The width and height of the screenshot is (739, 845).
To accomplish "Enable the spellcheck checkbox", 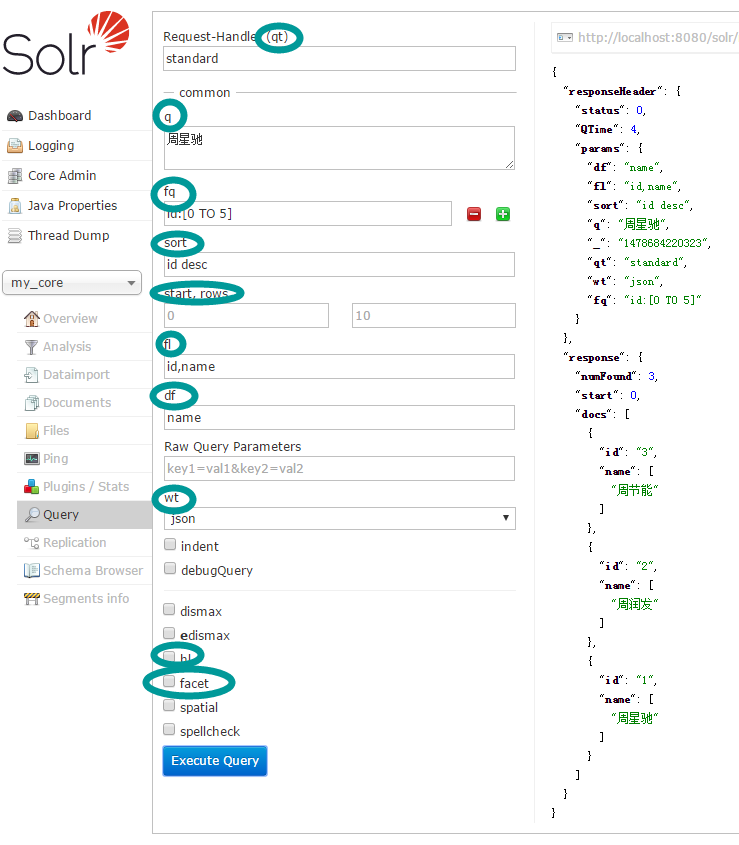I will tap(169, 730).
